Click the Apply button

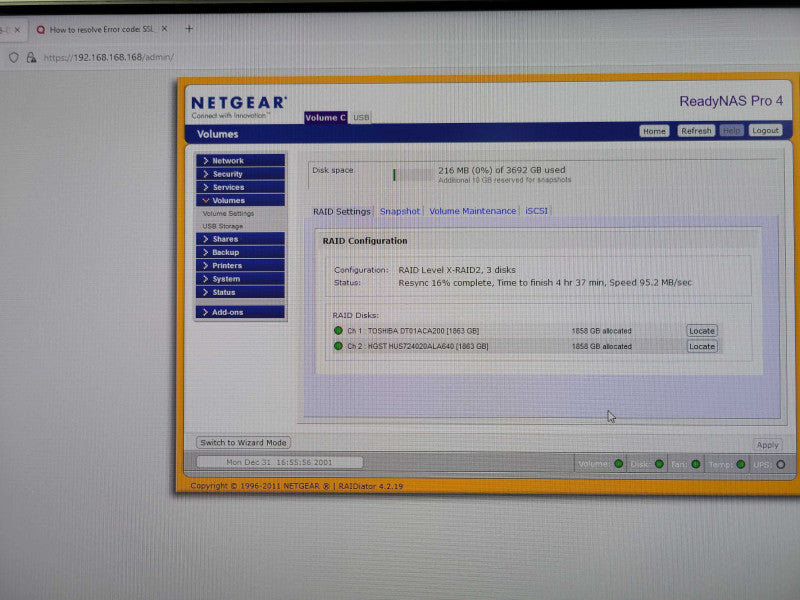coord(767,445)
